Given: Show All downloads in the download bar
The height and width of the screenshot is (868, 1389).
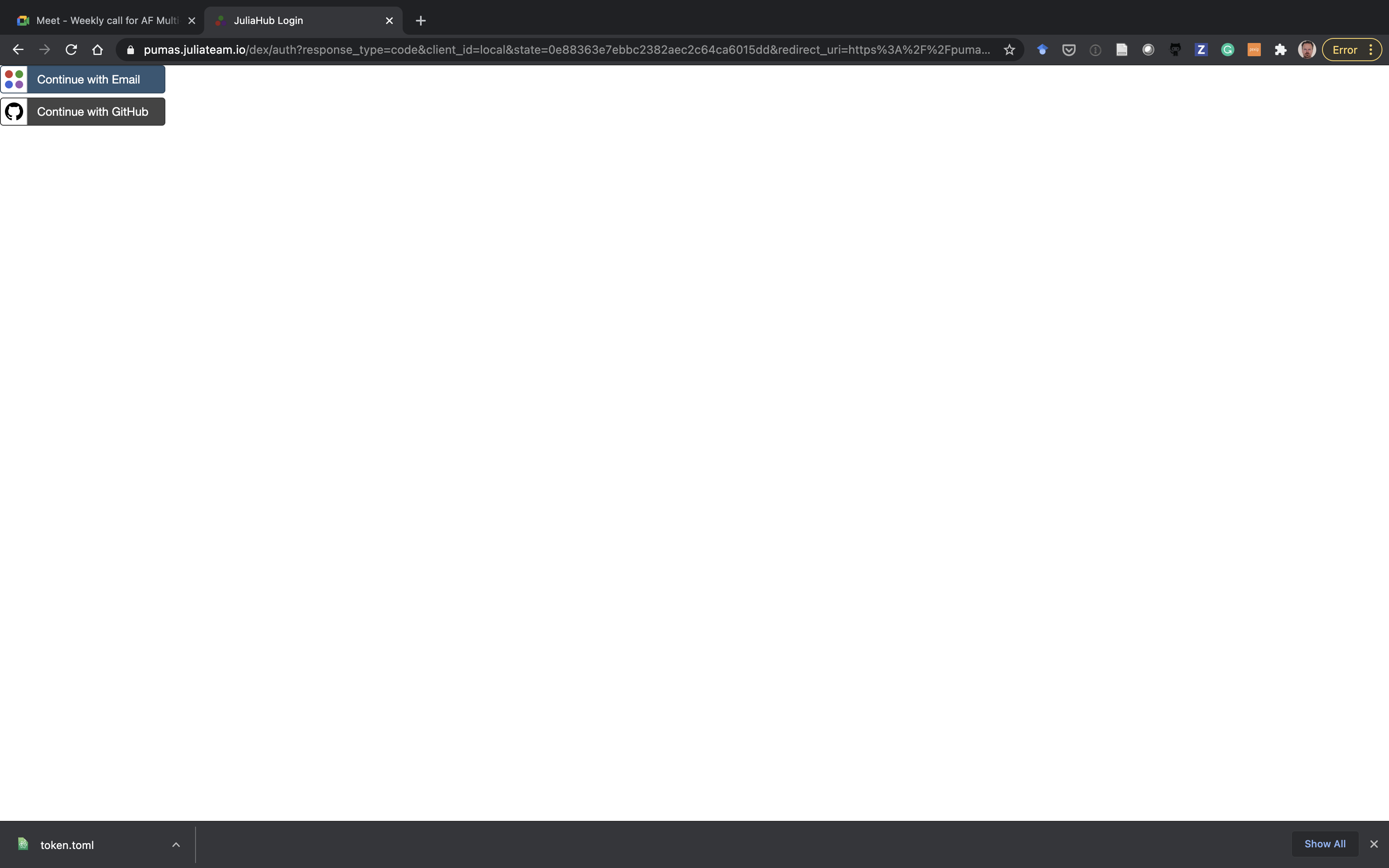Looking at the screenshot, I should pyautogui.click(x=1325, y=844).
